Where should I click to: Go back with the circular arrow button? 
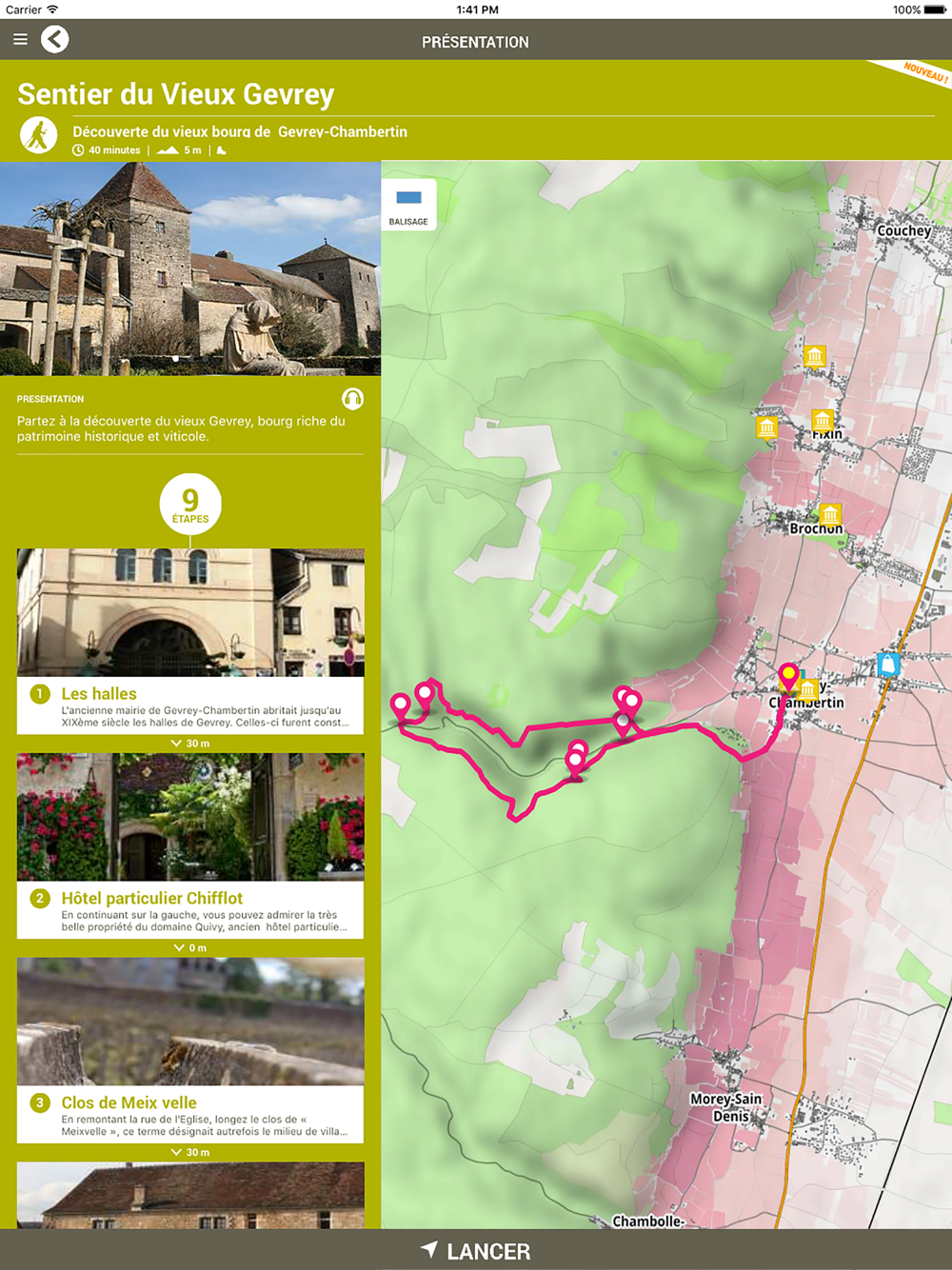click(55, 40)
